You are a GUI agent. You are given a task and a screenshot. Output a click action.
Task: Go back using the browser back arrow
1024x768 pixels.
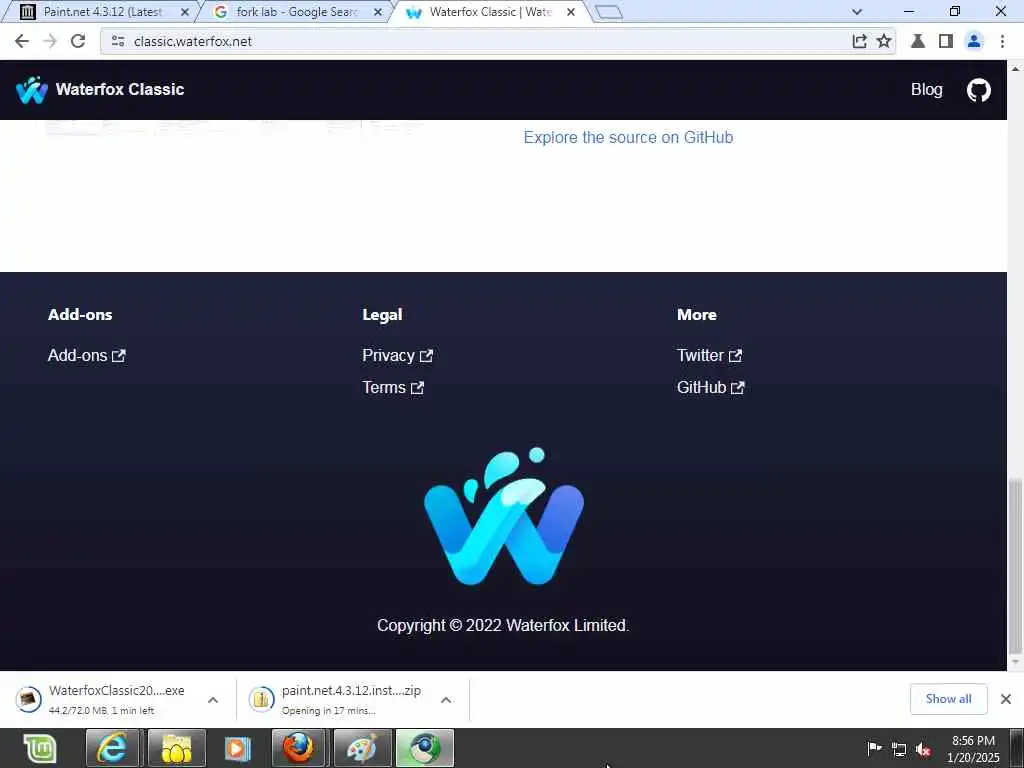pos(22,41)
